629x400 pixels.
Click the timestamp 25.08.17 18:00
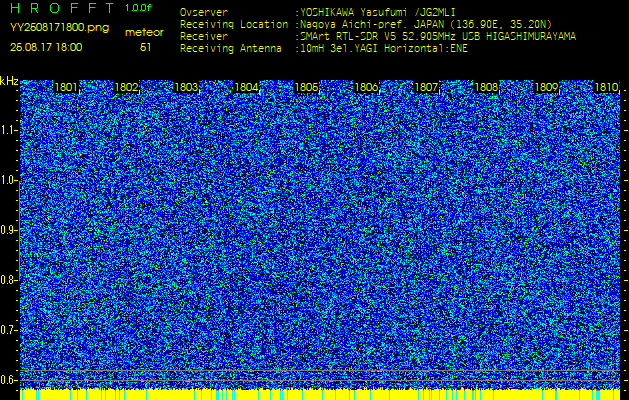click(x=46, y=47)
